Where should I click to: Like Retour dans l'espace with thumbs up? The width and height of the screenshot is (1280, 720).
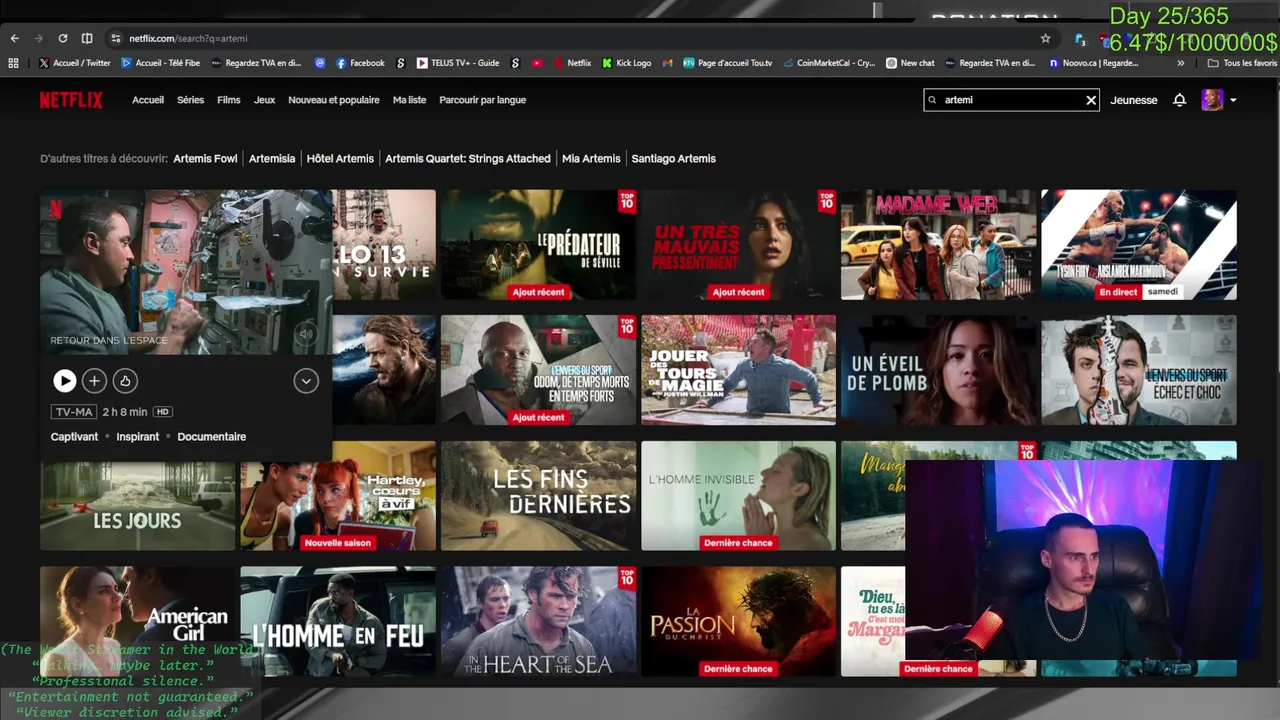coord(125,381)
